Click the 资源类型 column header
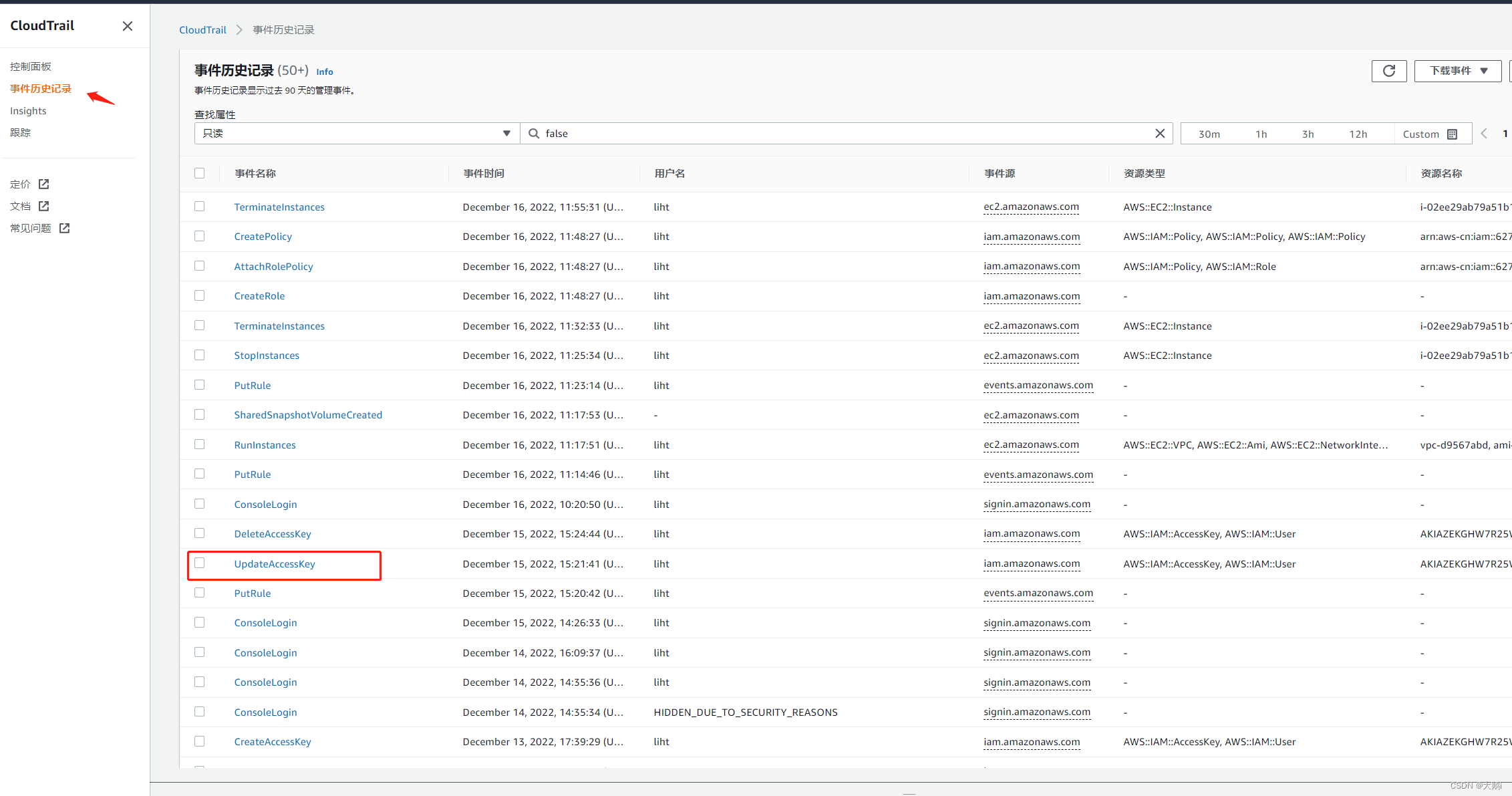The height and width of the screenshot is (796, 1512). coord(1144,174)
